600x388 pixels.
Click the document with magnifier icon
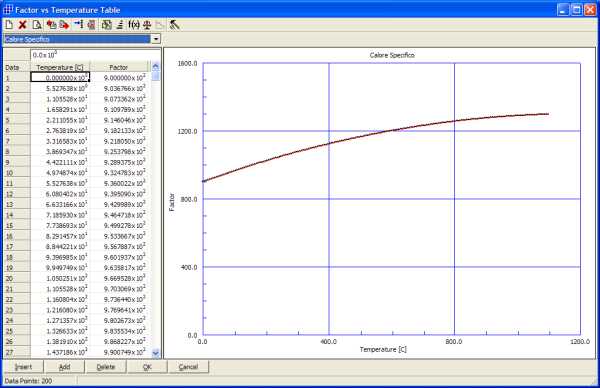(x=36, y=25)
